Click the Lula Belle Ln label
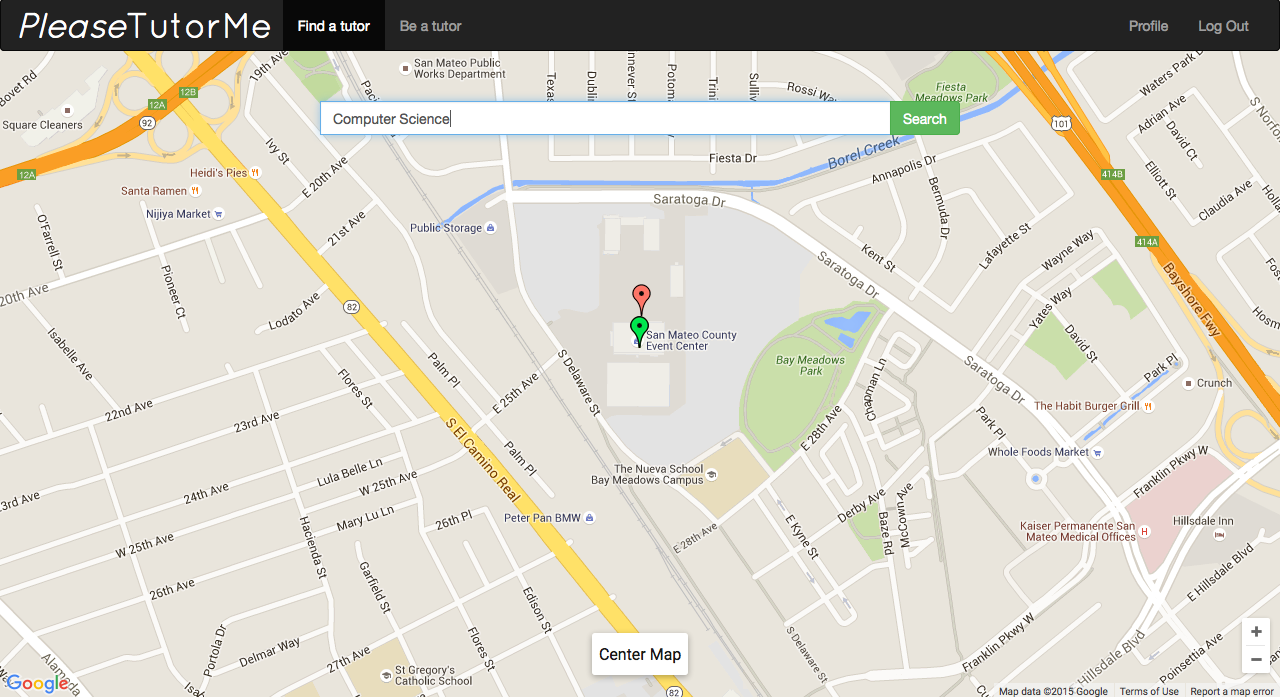This screenshot has height=697, width=1280. [x=350, y=470]
